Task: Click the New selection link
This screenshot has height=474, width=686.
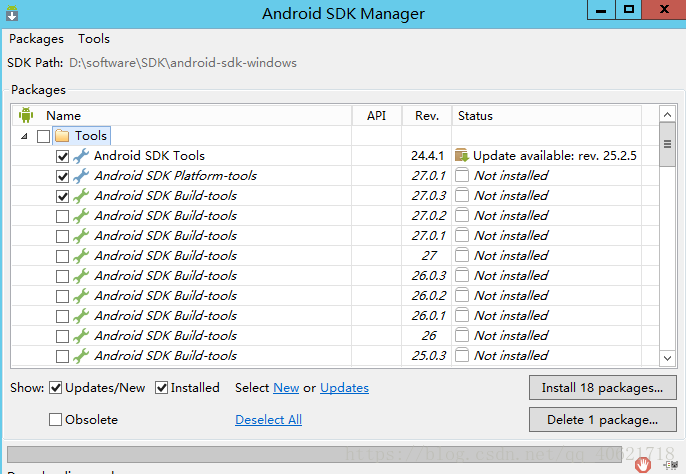Action: [x=286, y=388]
